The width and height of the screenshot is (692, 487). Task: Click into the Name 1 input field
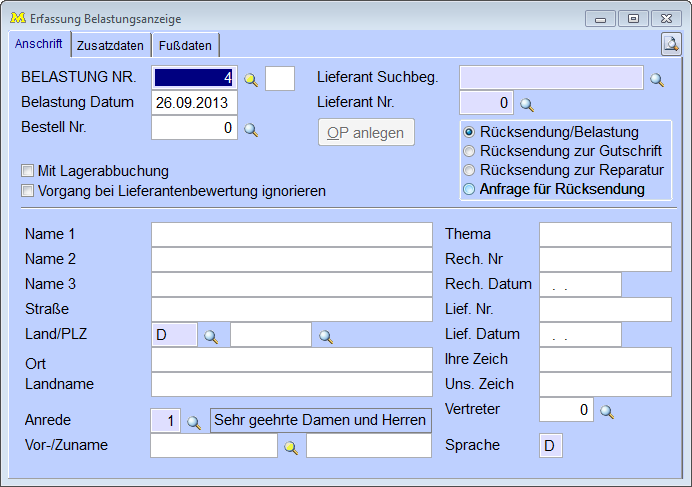coord(291,234)
